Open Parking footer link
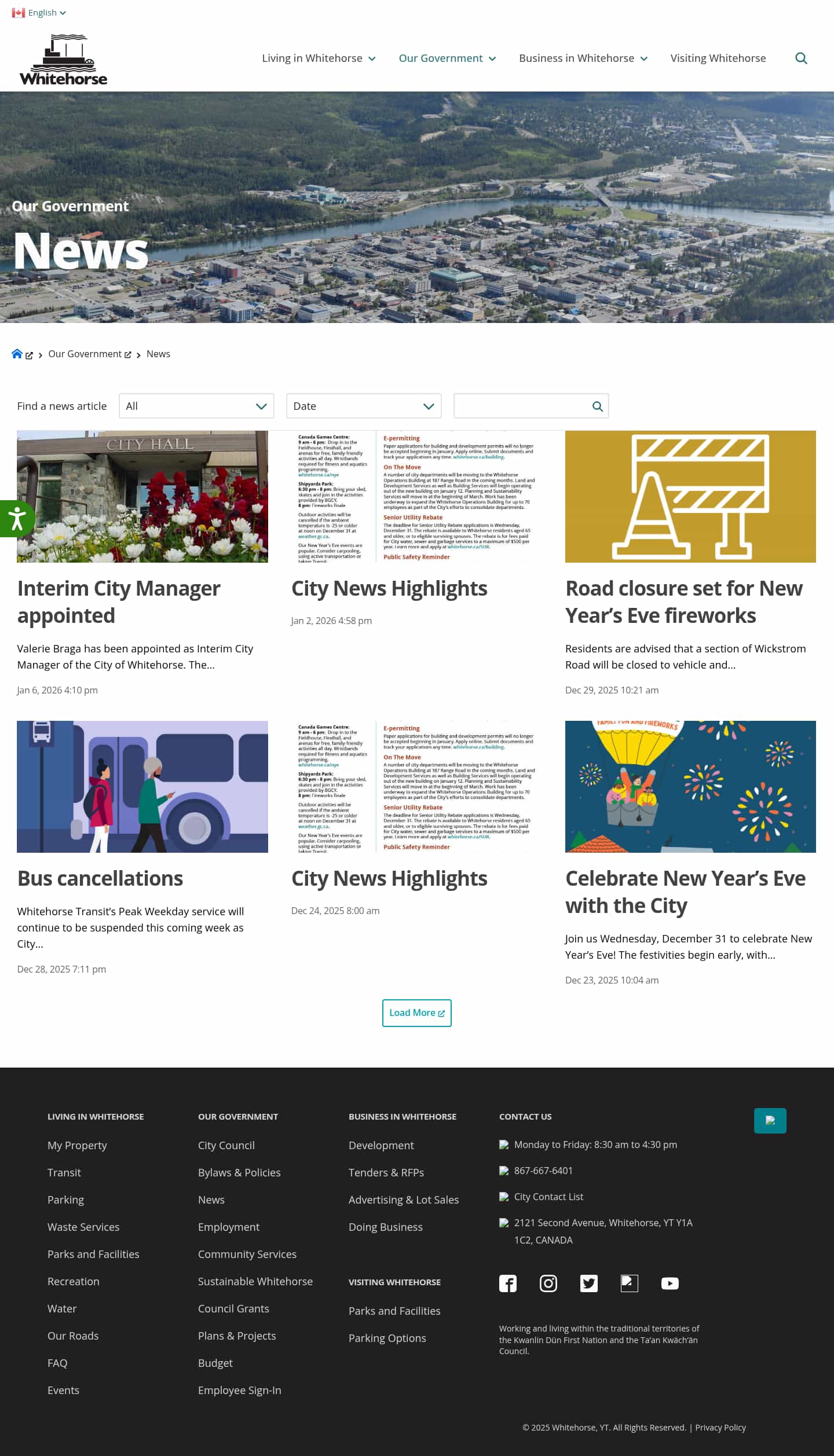Image resolution: width=834 pixels, height=1456 pixels. pos(65,1200)
